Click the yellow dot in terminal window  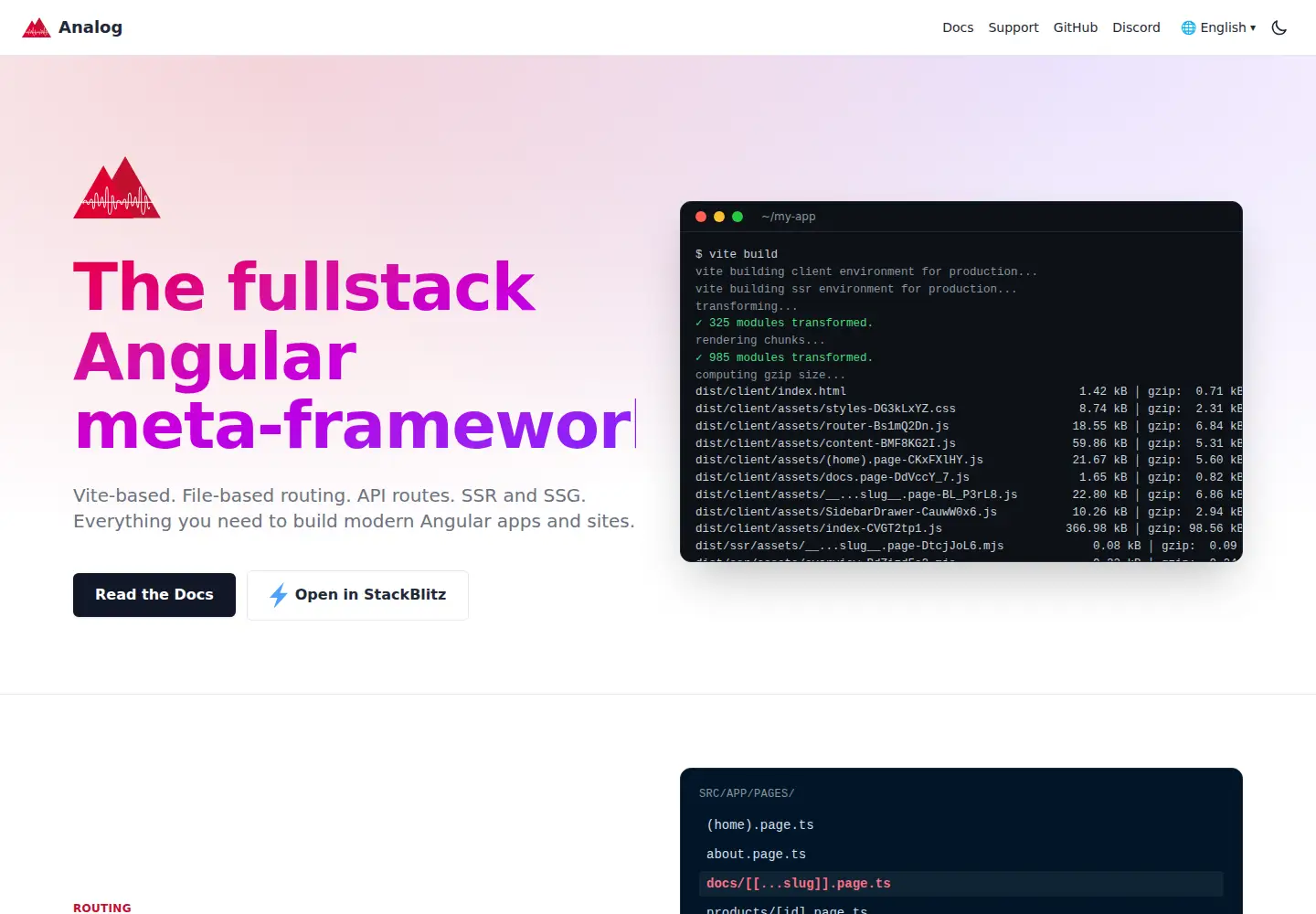click(719, 217)
